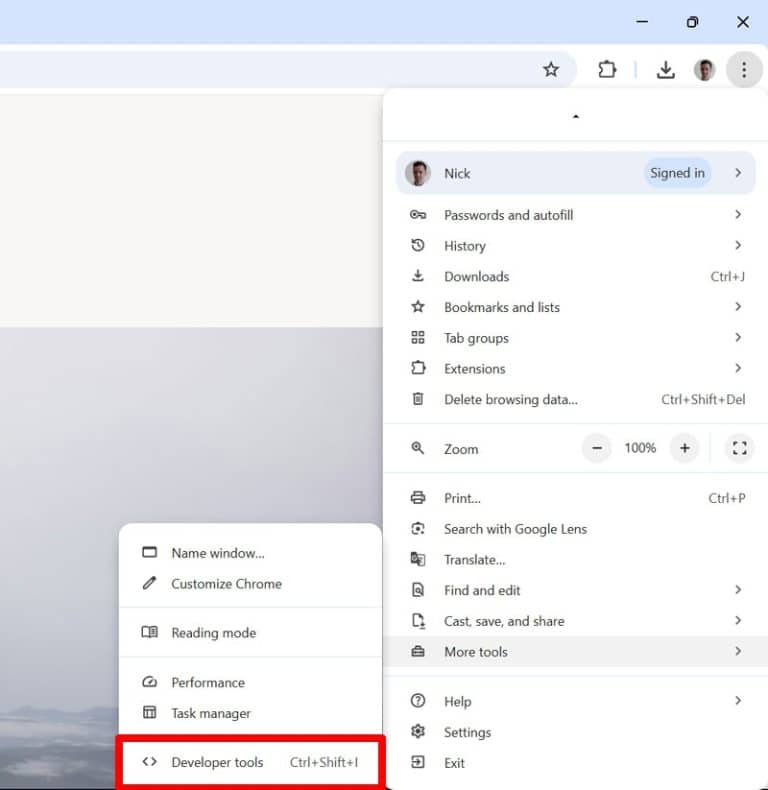The image size is (768, 790).
Task: Expand the Passwords and autofill submenu arrow
Action: point(738,215)
